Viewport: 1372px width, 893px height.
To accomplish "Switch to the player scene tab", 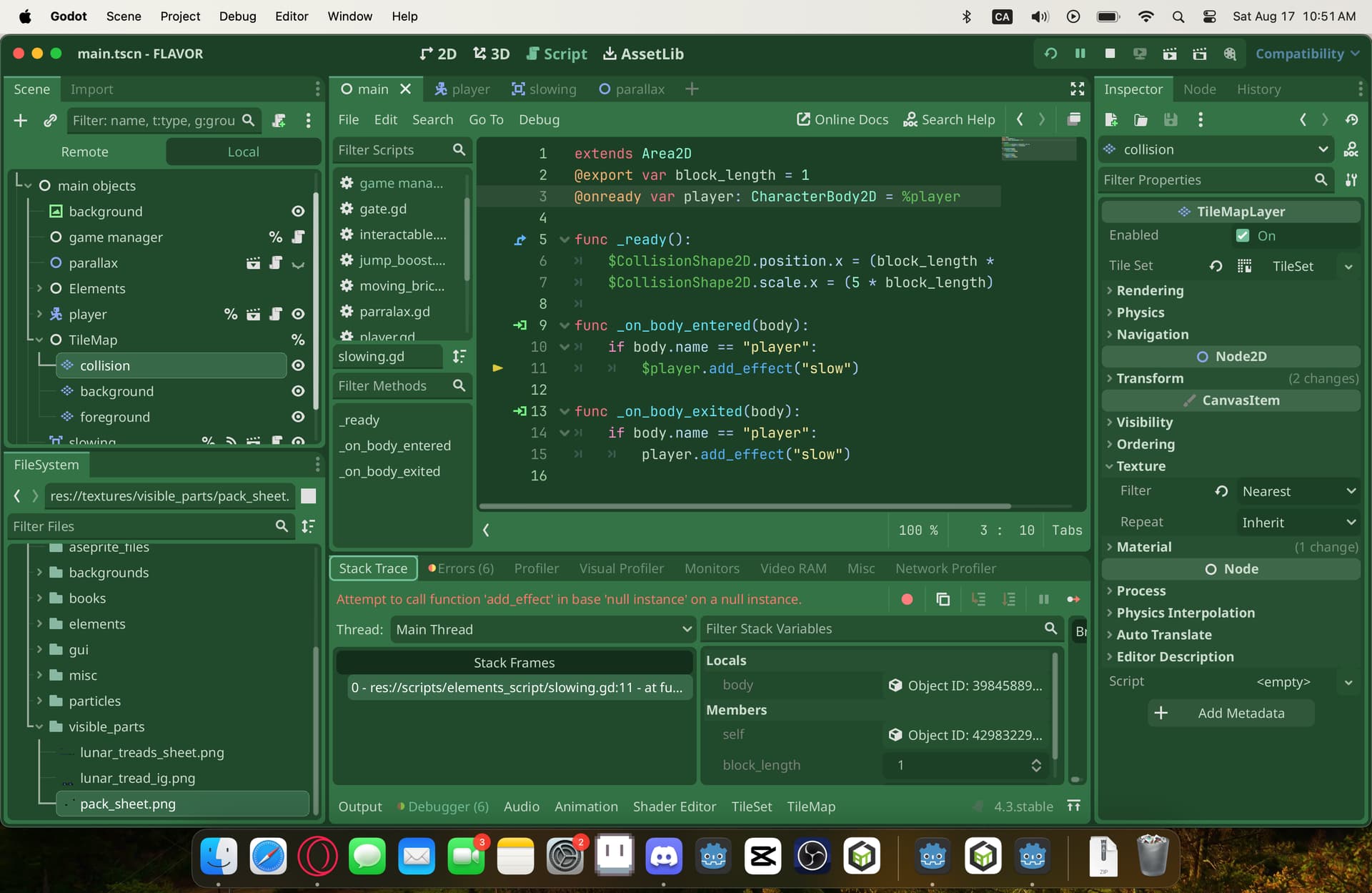I will 462,89.
